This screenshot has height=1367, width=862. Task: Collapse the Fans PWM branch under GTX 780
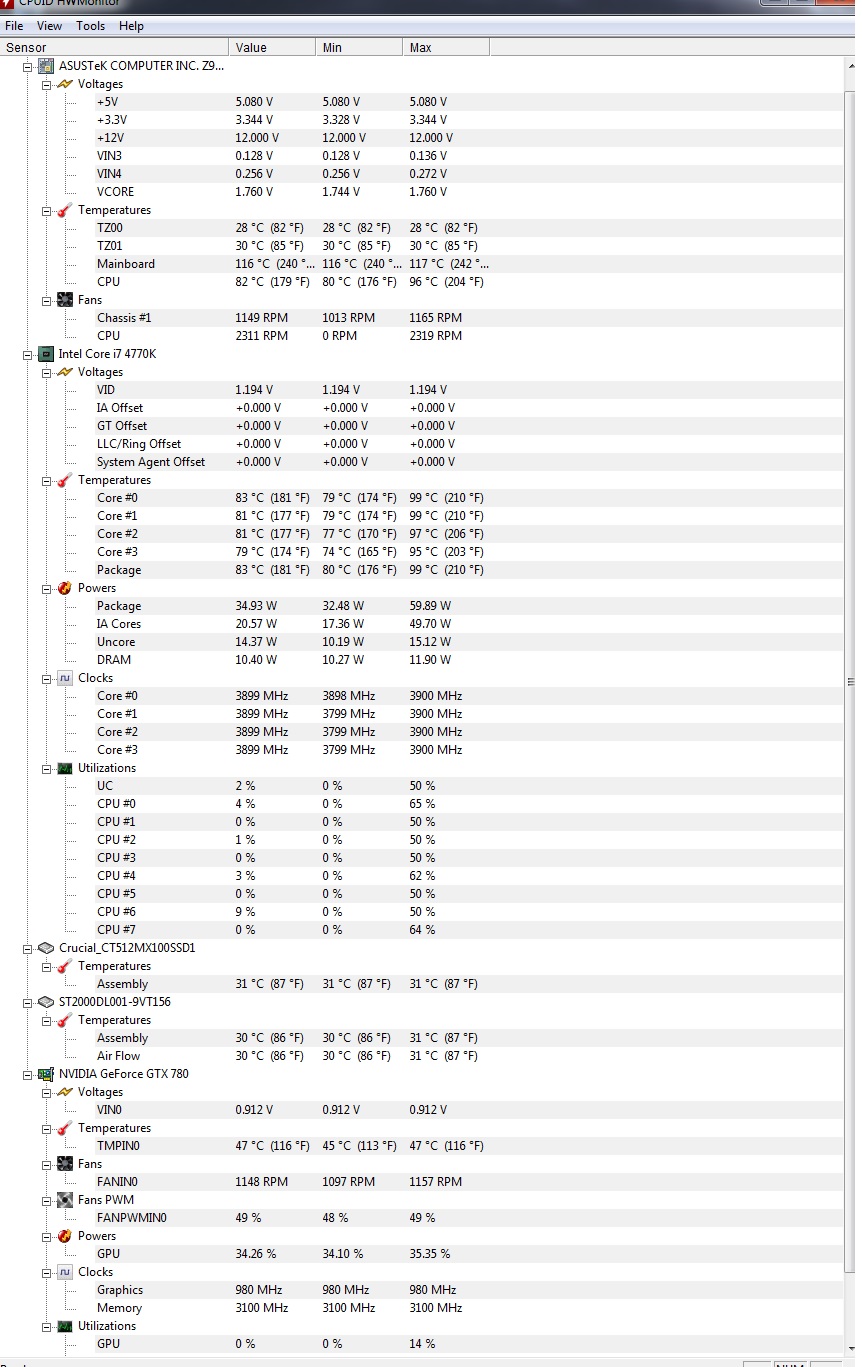click(47, 1200)
